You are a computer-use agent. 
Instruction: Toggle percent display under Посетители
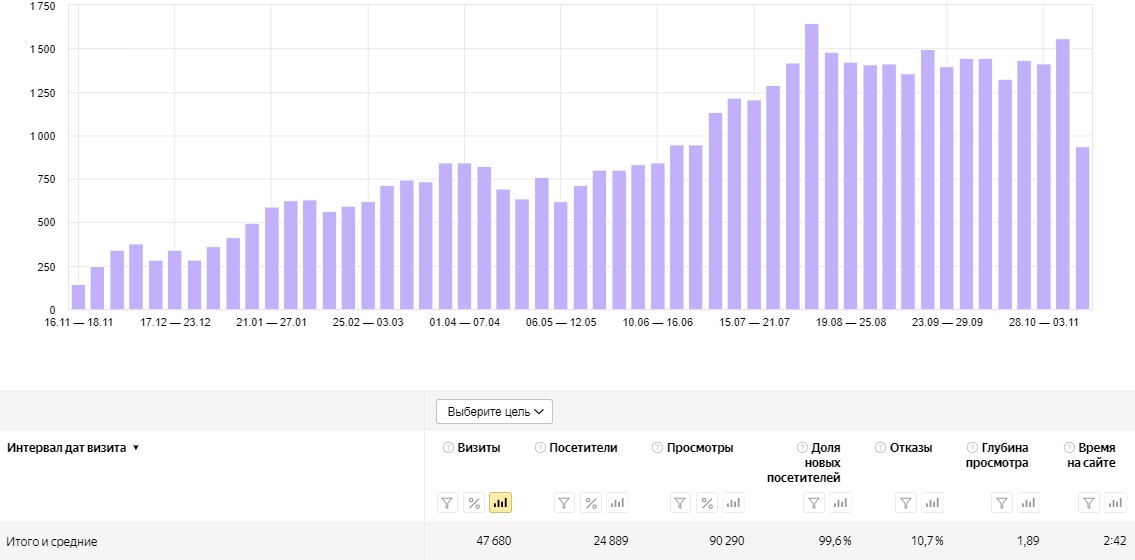(x=591, y=503)
